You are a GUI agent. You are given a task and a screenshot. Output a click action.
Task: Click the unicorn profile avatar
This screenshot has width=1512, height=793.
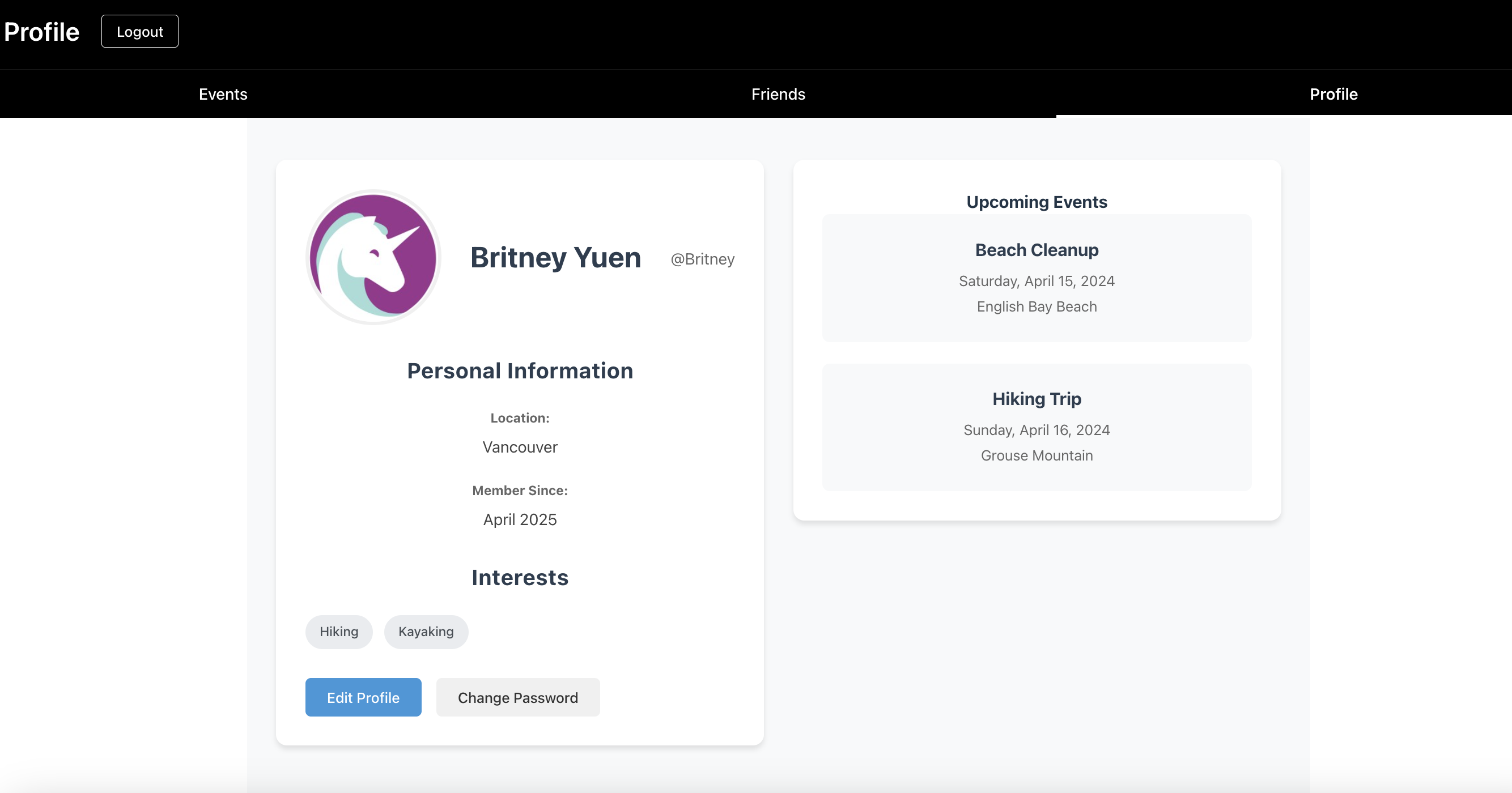[373, 257]
